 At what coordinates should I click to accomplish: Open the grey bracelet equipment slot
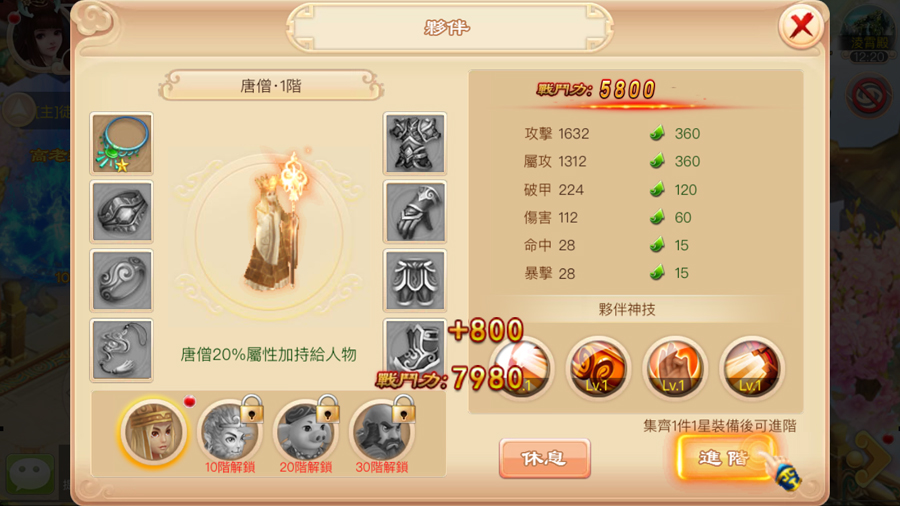point(122,212)
